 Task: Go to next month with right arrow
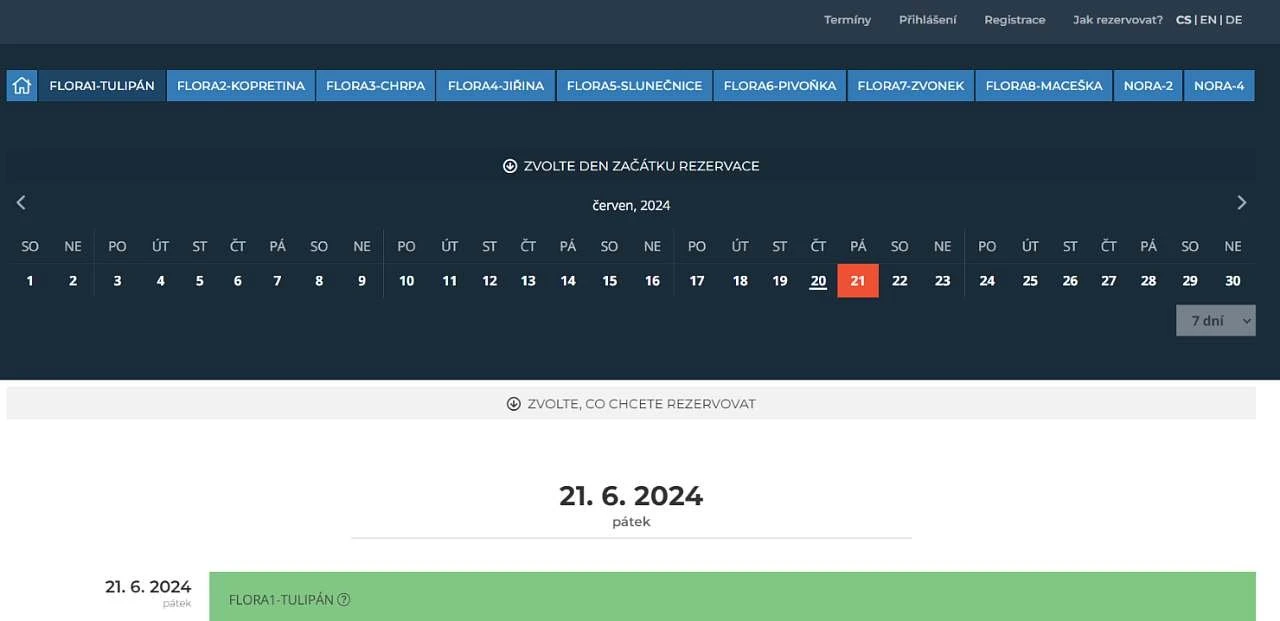1241,203
